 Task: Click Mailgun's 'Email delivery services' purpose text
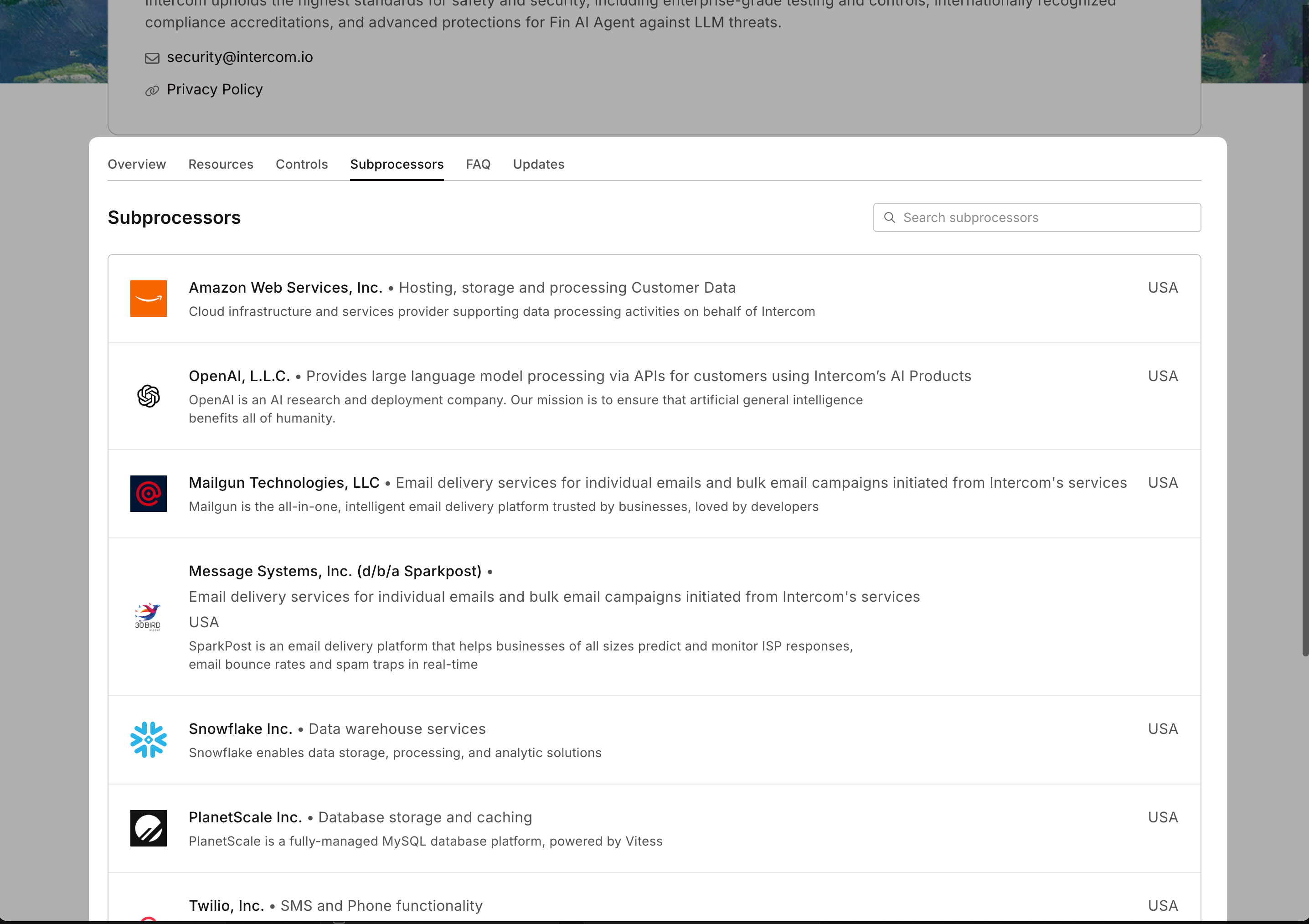click(761, 483)
